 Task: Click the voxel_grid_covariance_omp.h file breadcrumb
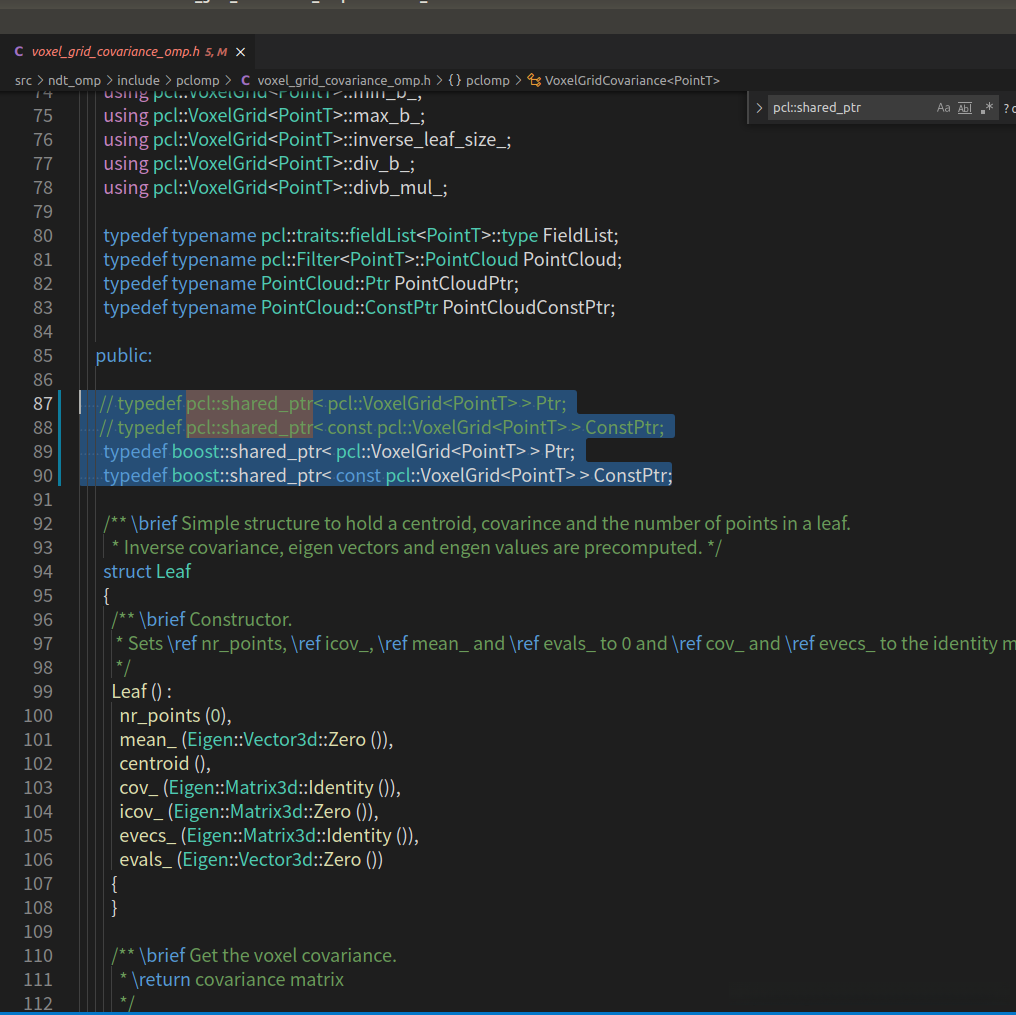click(x=343, y=80)
